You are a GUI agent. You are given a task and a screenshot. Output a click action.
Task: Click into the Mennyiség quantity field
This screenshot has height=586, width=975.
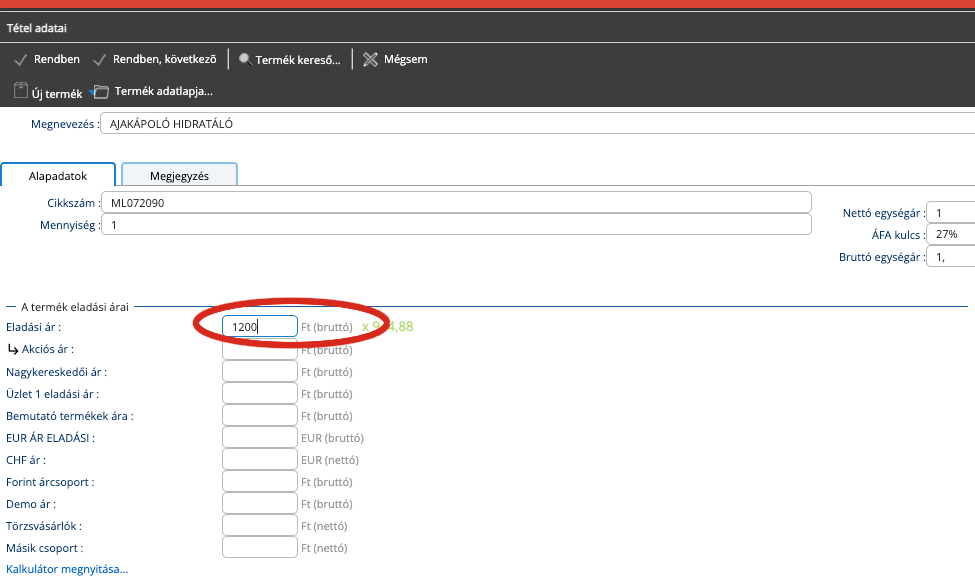point(457,224)
